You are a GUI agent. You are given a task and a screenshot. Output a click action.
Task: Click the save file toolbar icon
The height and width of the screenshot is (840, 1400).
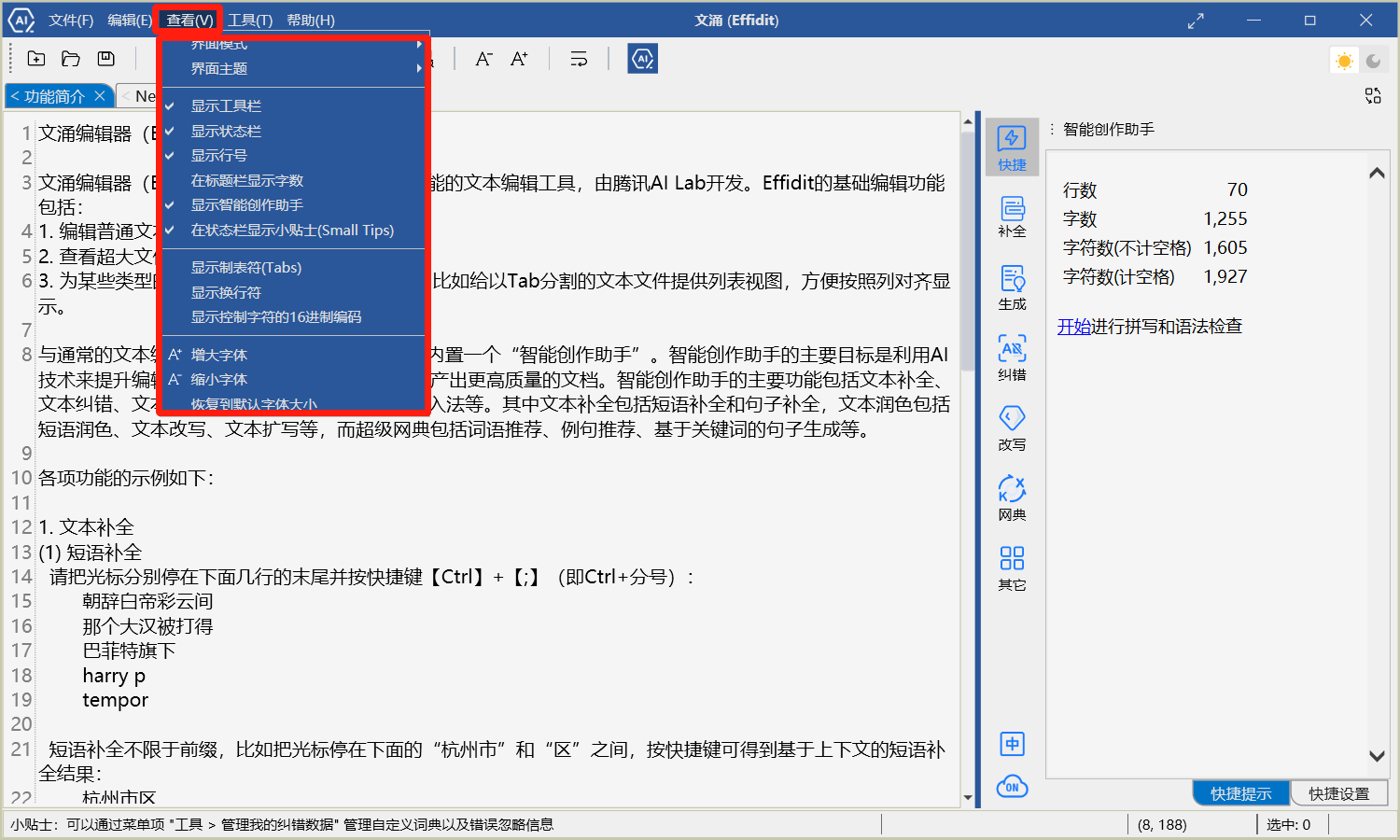coord(106,59)
